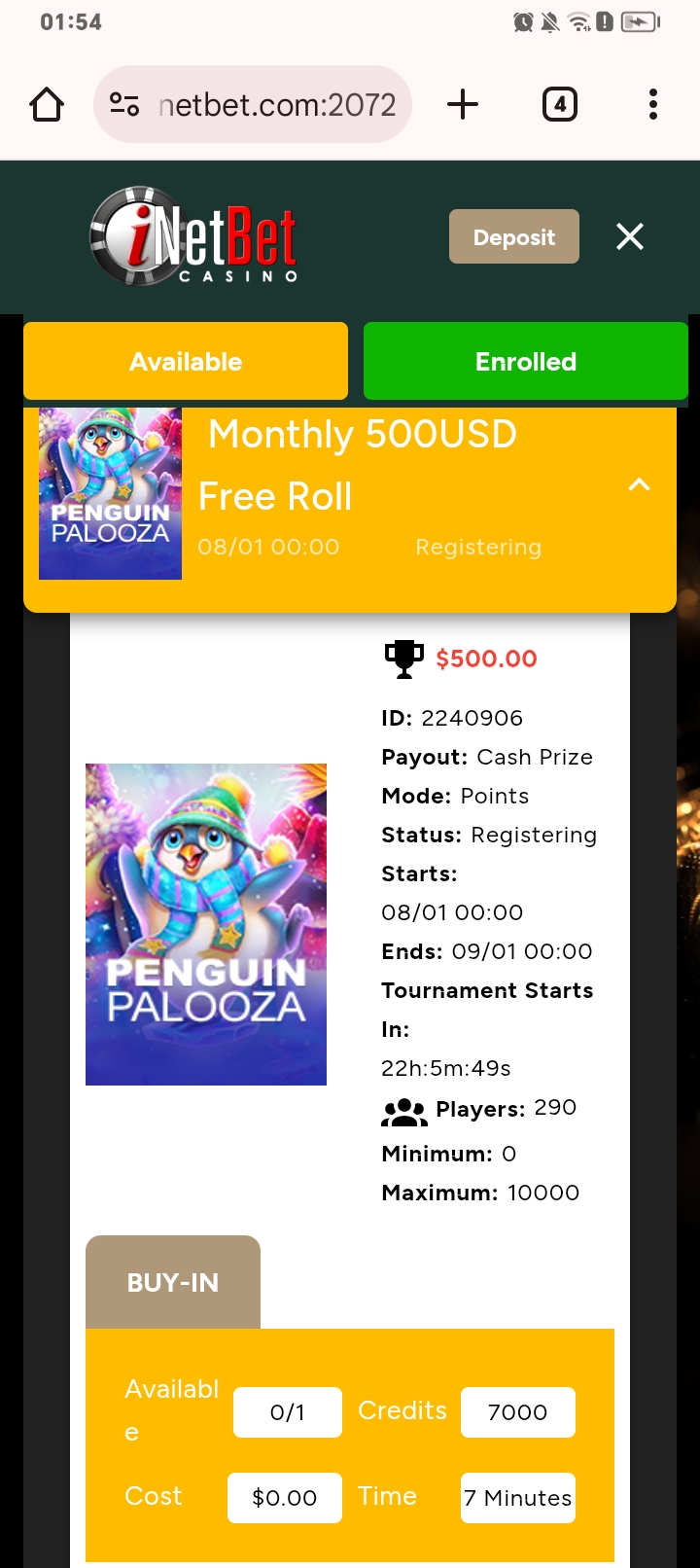Close the tournaments panel with X
Viewport: 700px width, 1568px height.
coord(630,236)
